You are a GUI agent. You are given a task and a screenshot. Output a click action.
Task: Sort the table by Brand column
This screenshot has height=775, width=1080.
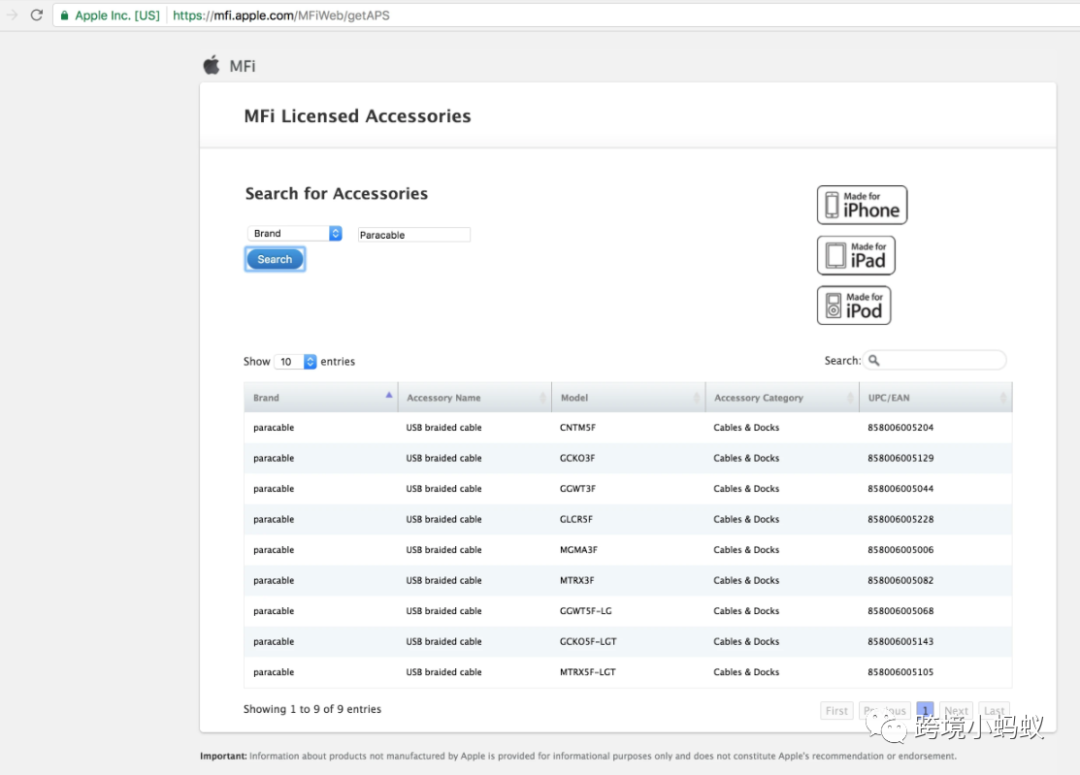[x=321, y=397]
